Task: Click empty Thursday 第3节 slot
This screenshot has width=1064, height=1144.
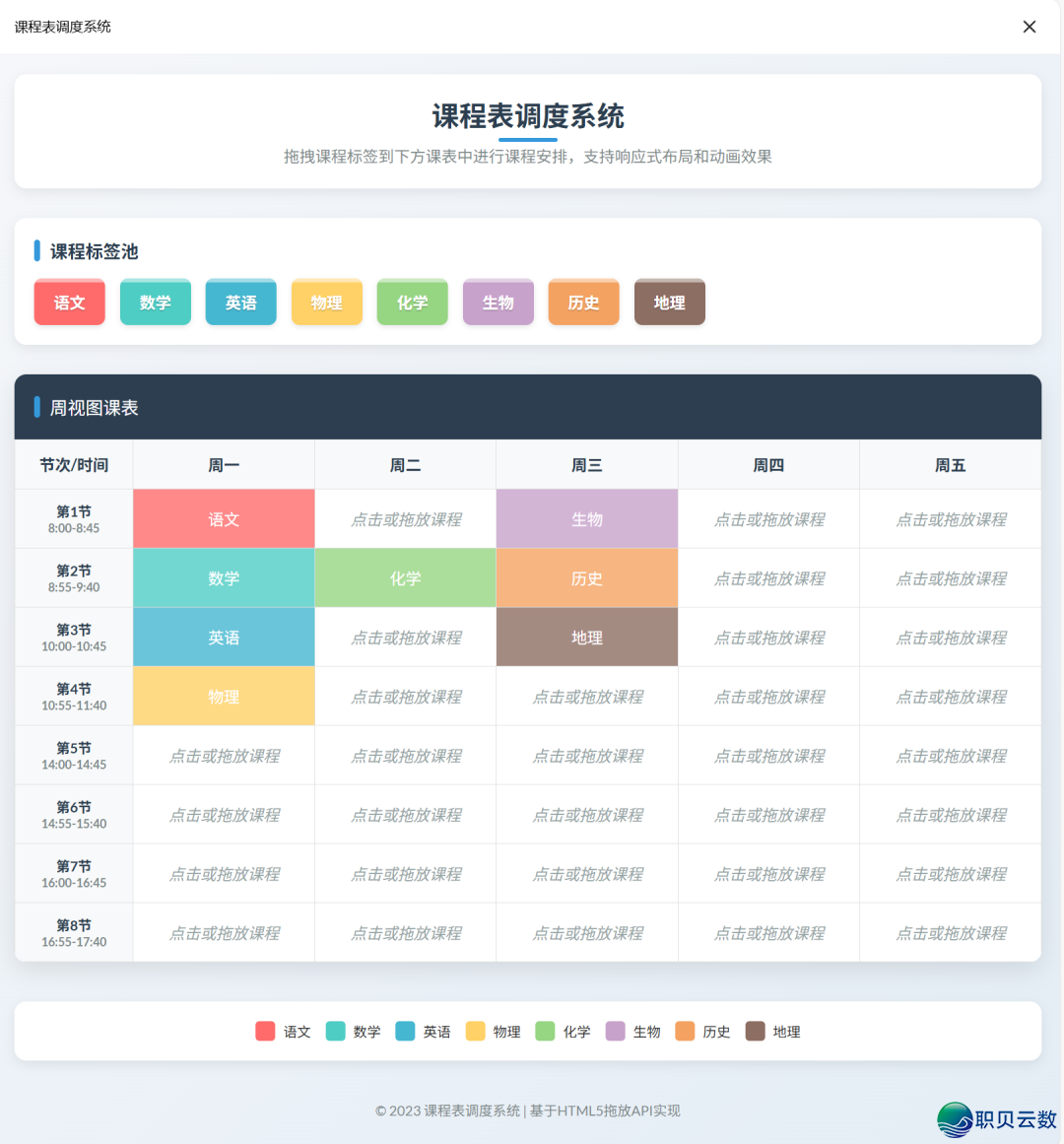Action: [x=768, y=637]
